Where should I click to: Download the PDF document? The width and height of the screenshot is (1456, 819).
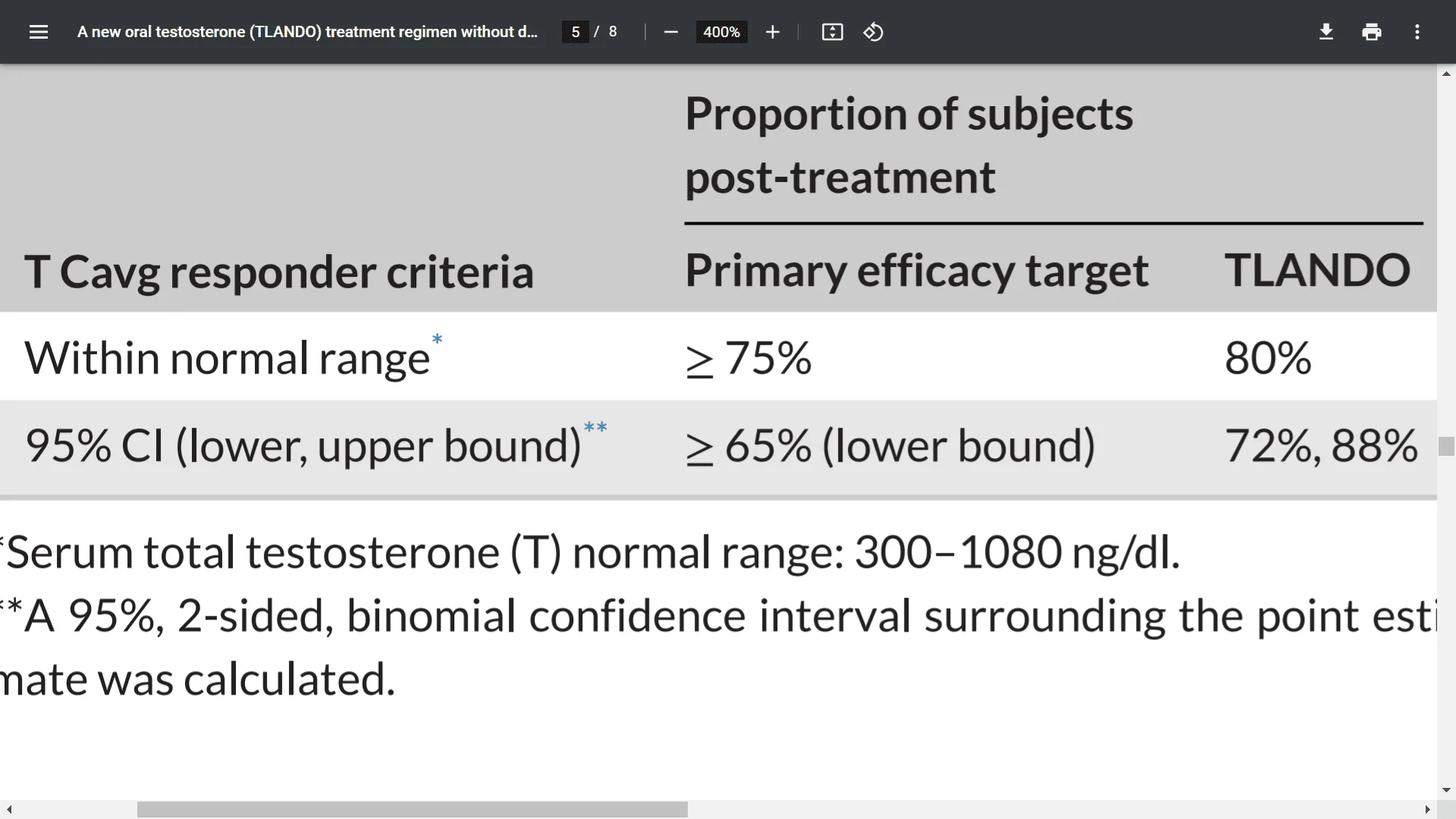1326,32
